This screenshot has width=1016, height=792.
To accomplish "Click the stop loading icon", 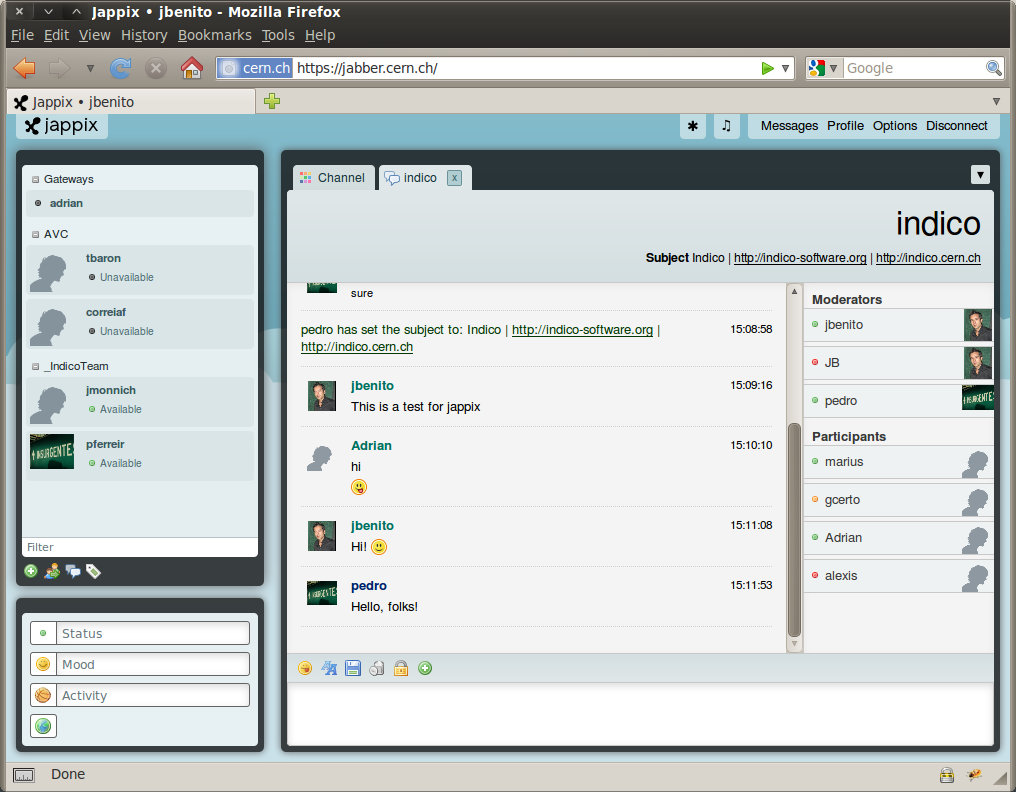I will (x=156, y=68).
